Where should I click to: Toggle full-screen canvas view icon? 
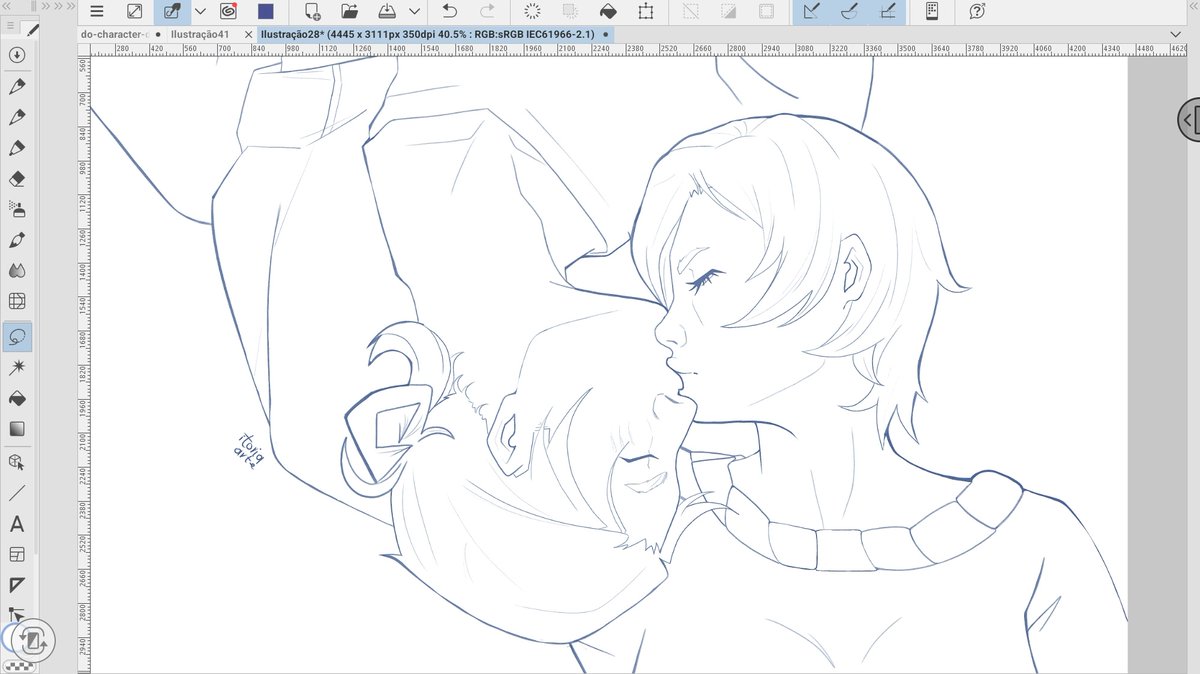point(135,11)
